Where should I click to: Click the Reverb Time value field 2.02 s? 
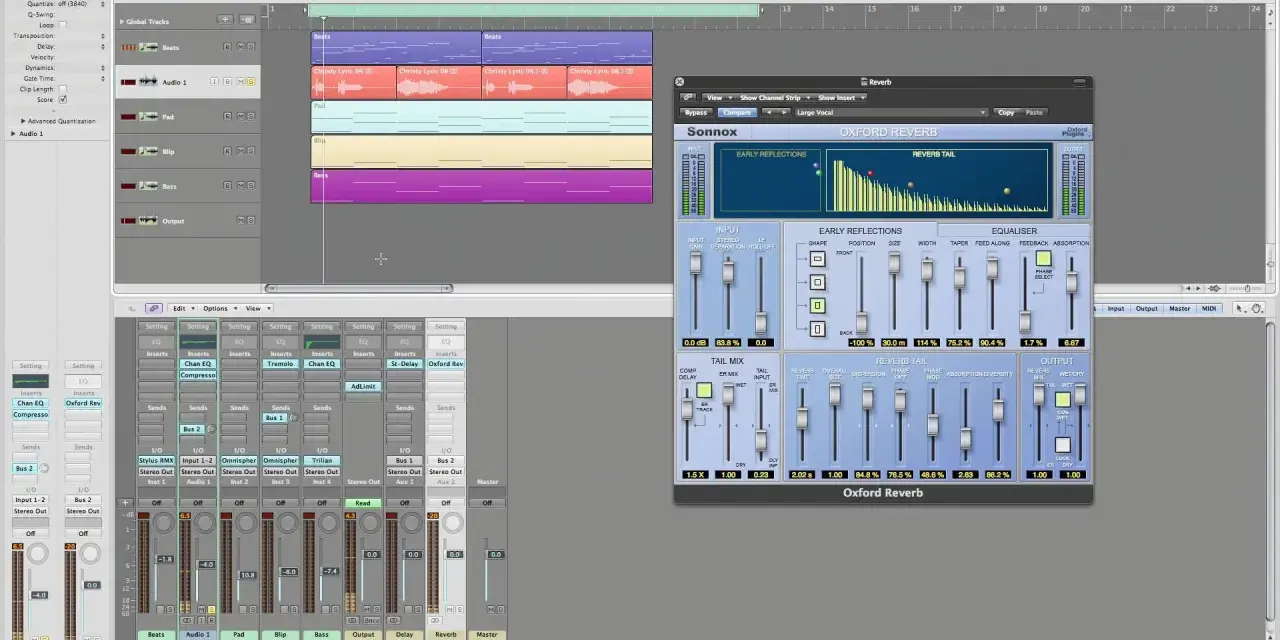(802, 474)
